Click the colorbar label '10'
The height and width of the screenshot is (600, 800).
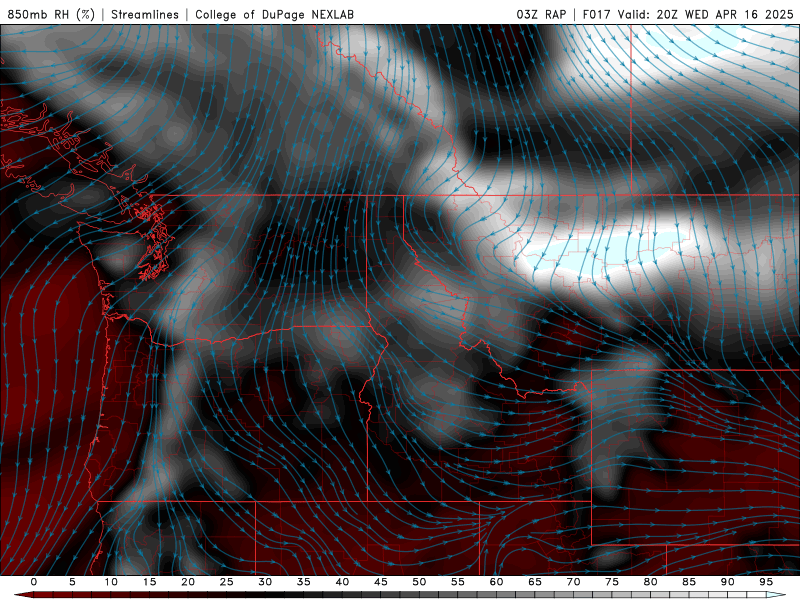click(x=111, y=582)
